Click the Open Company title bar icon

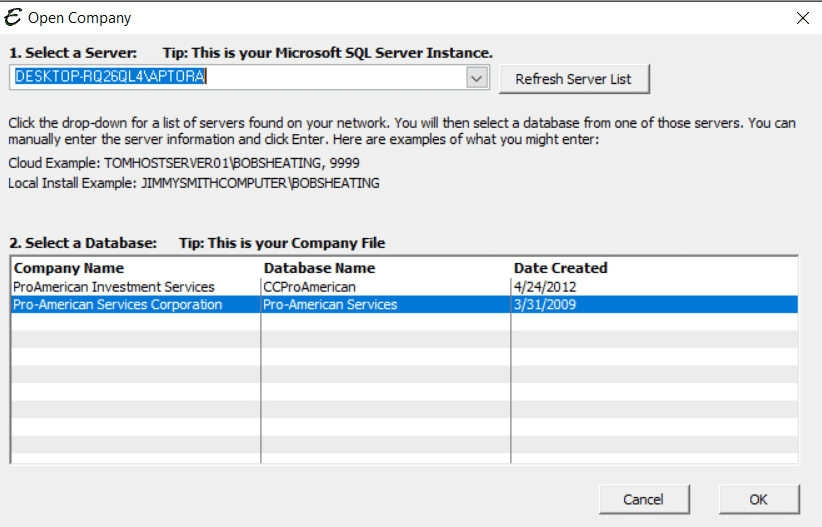pos(13,17)
